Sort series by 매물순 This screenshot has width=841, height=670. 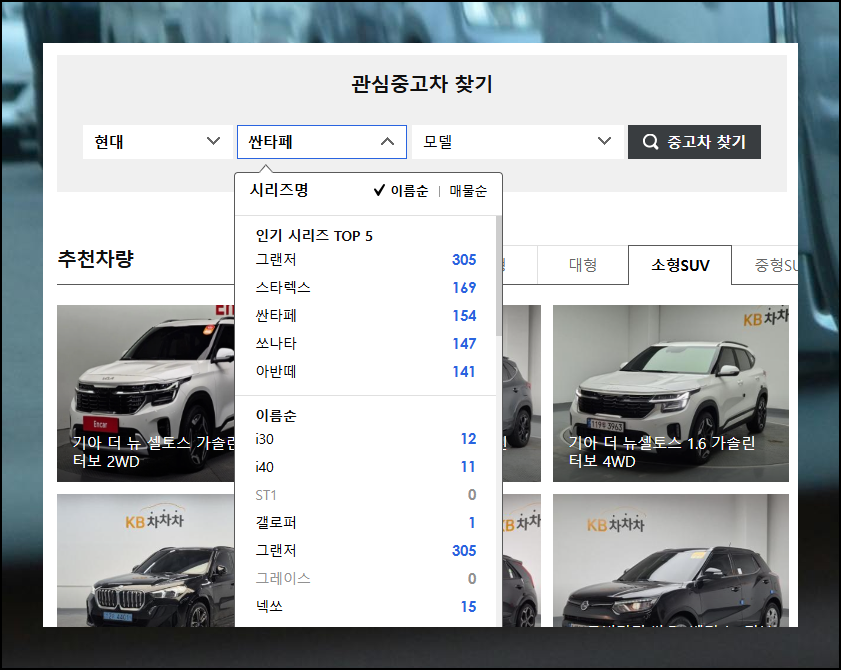468,191
